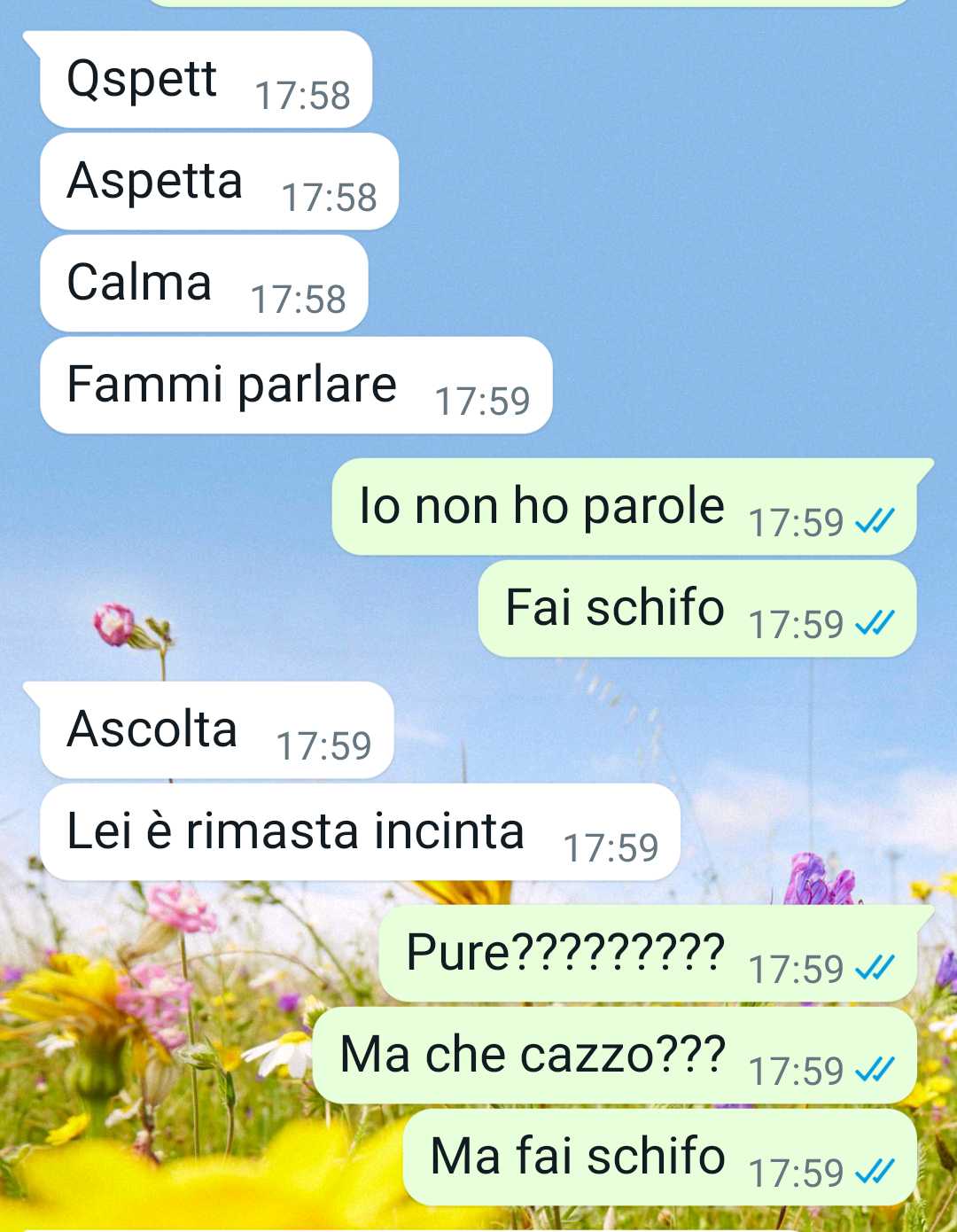
Task: Tap the 'Ma fai schifo' message
Action: pyautogui.click(x=659, y=1157)
